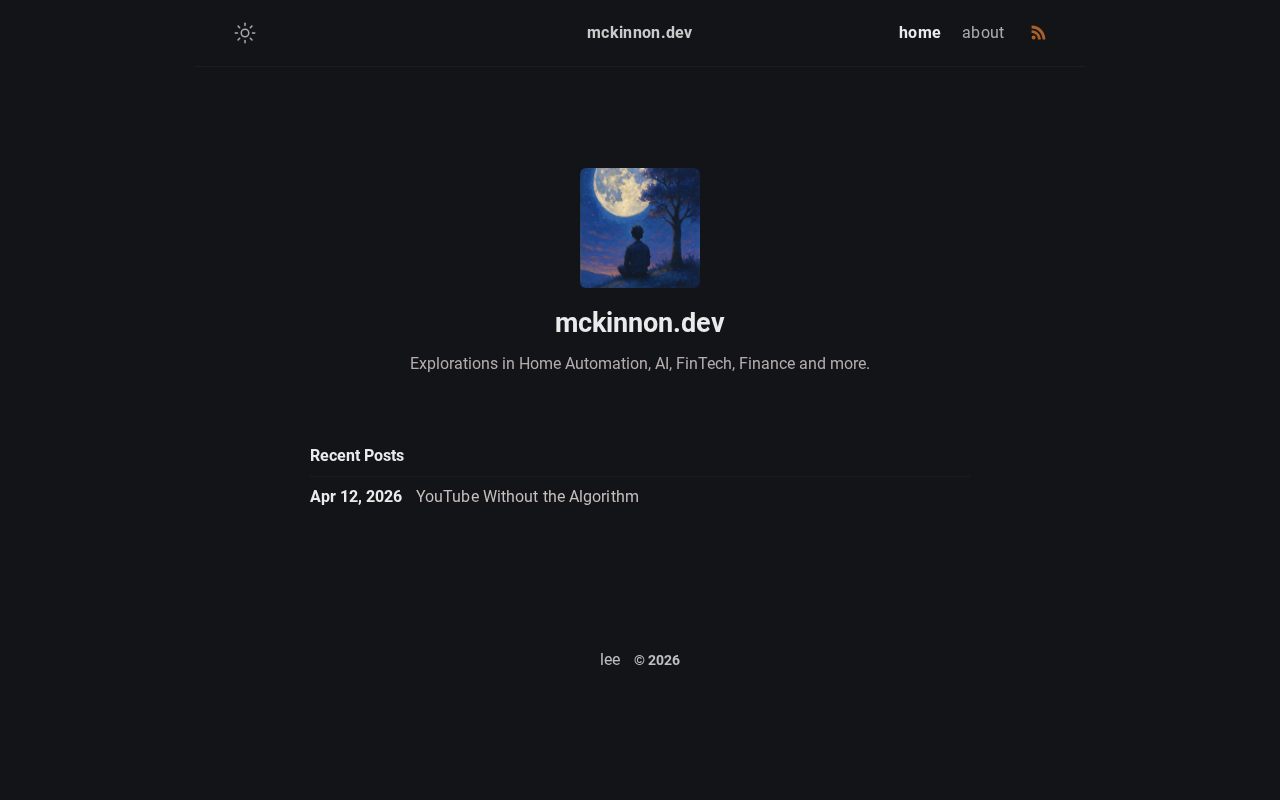1280x800 pixels.
Task: Click the moonlit profile avatar image
Action: (640, 228)
